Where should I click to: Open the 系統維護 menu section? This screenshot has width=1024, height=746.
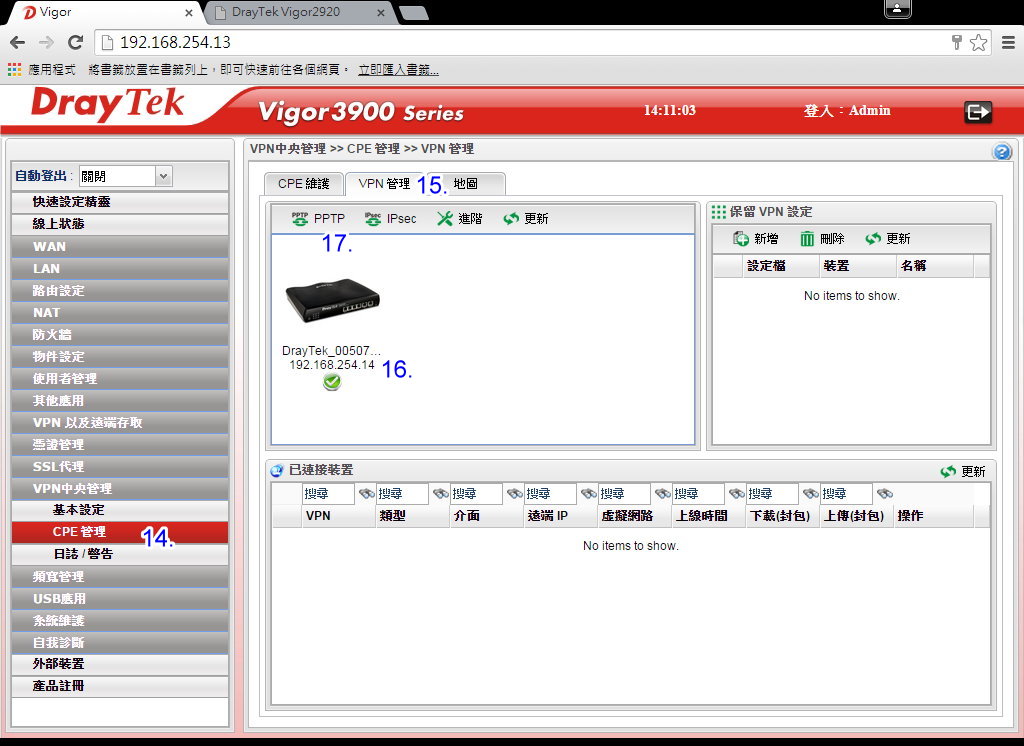tap(120, 621)
